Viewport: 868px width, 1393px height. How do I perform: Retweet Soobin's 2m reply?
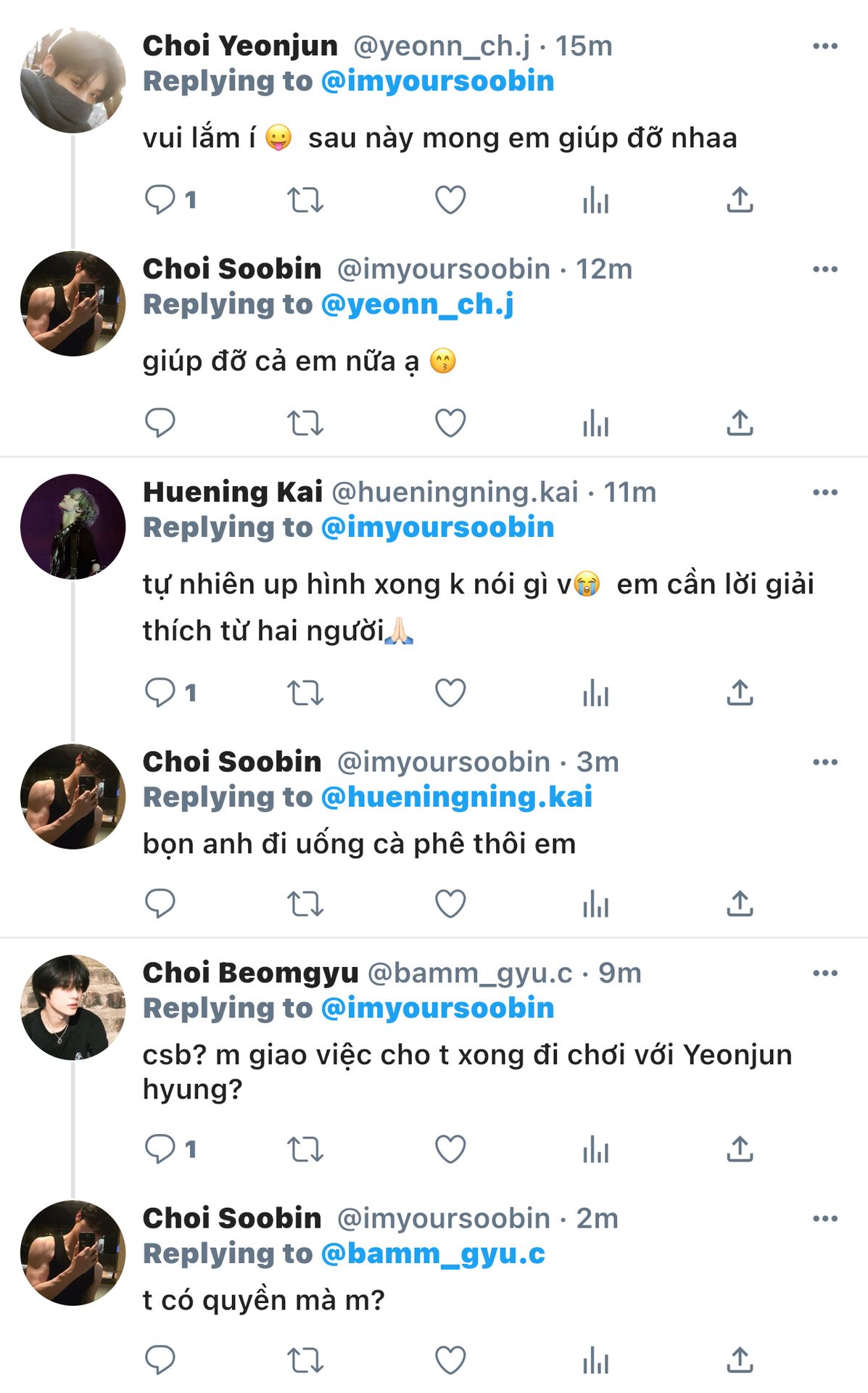[x=305, y=1360]
